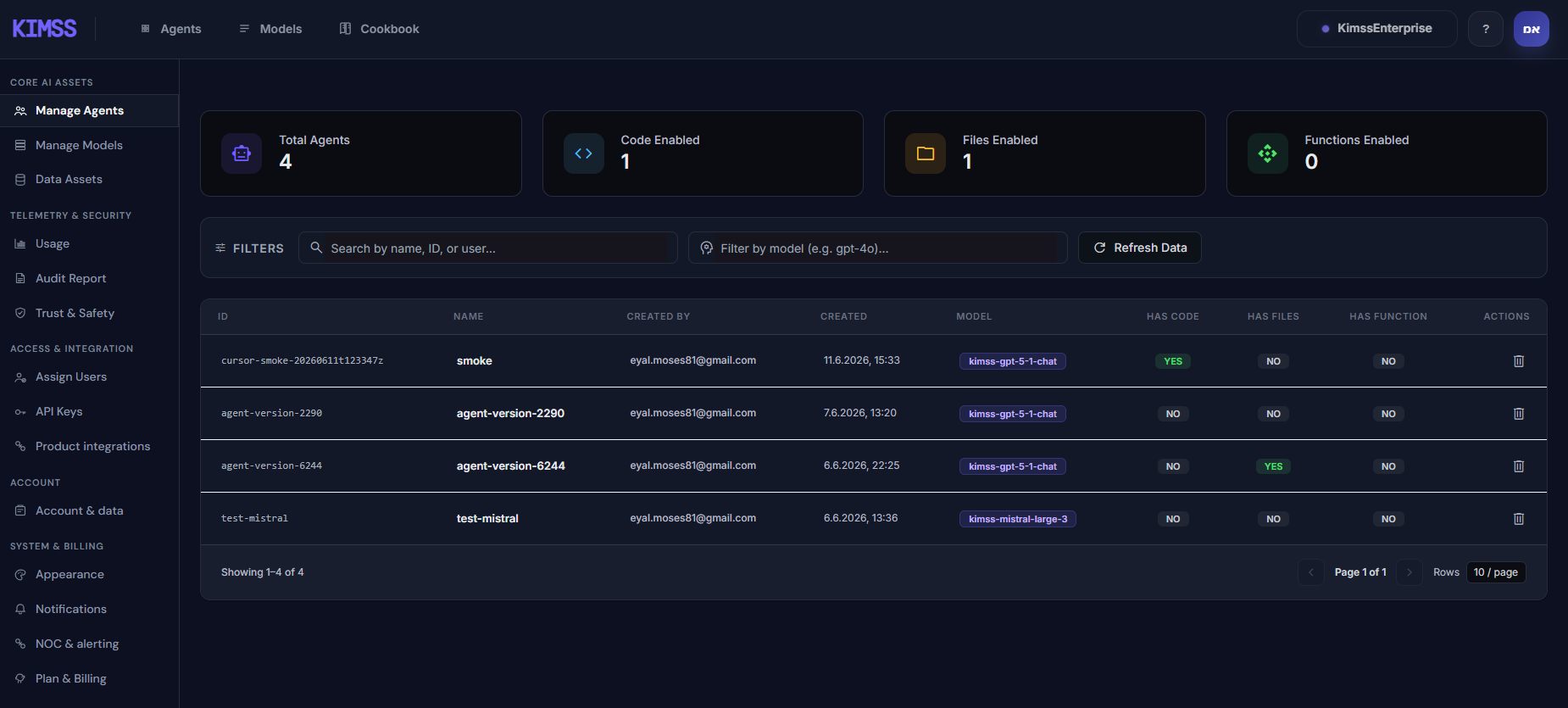This screenshot has height=708, width=1568.
Task: Click YES files badge for agent-version-6244
Action: 1273,466
